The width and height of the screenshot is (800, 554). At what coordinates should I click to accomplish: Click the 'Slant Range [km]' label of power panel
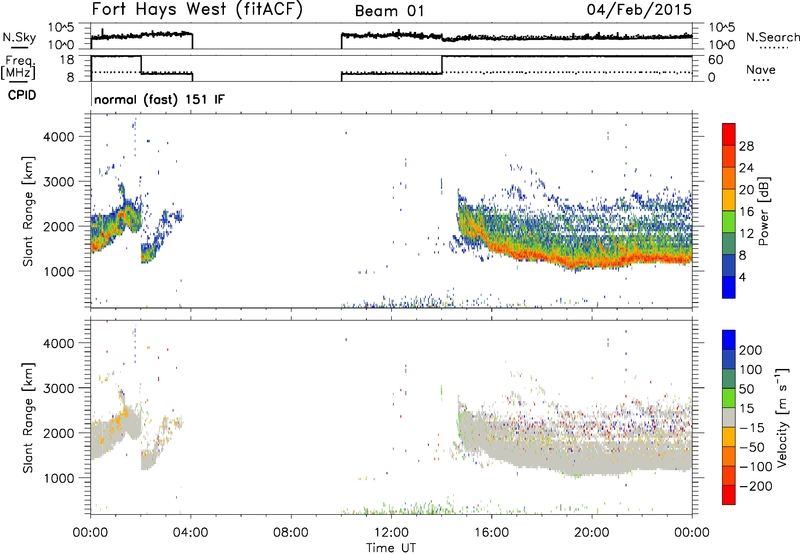pos(28,211)
